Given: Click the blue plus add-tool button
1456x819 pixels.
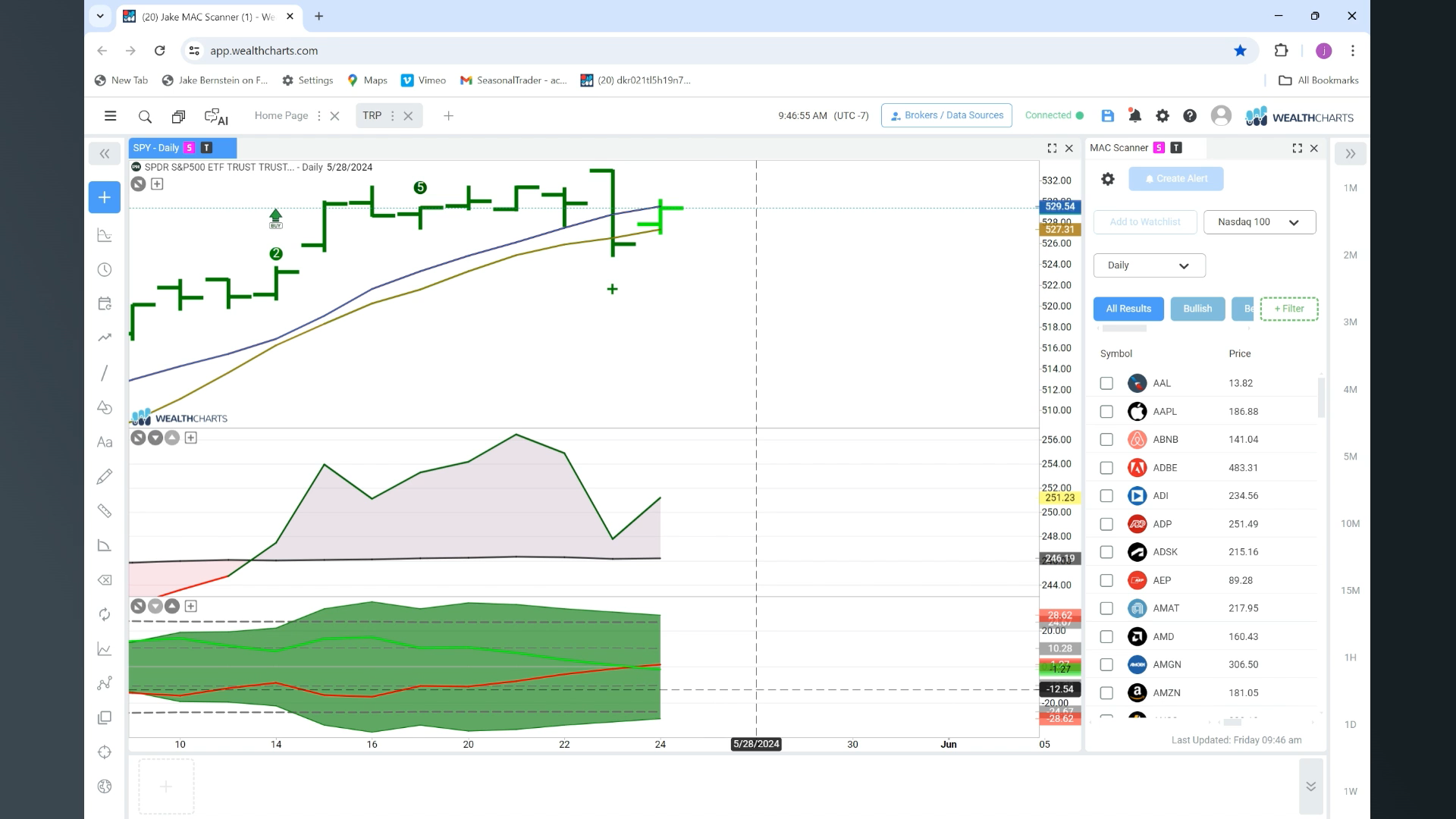Looking at the screenshot, I should tap(105, 197).
